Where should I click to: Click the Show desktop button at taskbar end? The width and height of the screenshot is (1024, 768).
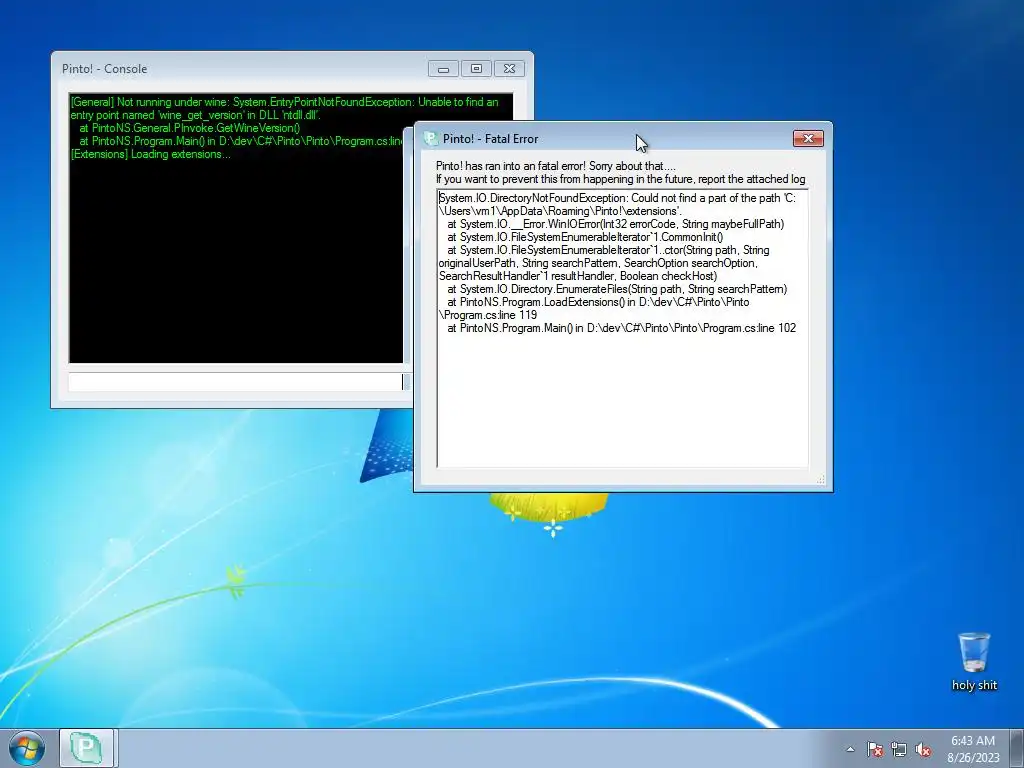(1018, 748)
